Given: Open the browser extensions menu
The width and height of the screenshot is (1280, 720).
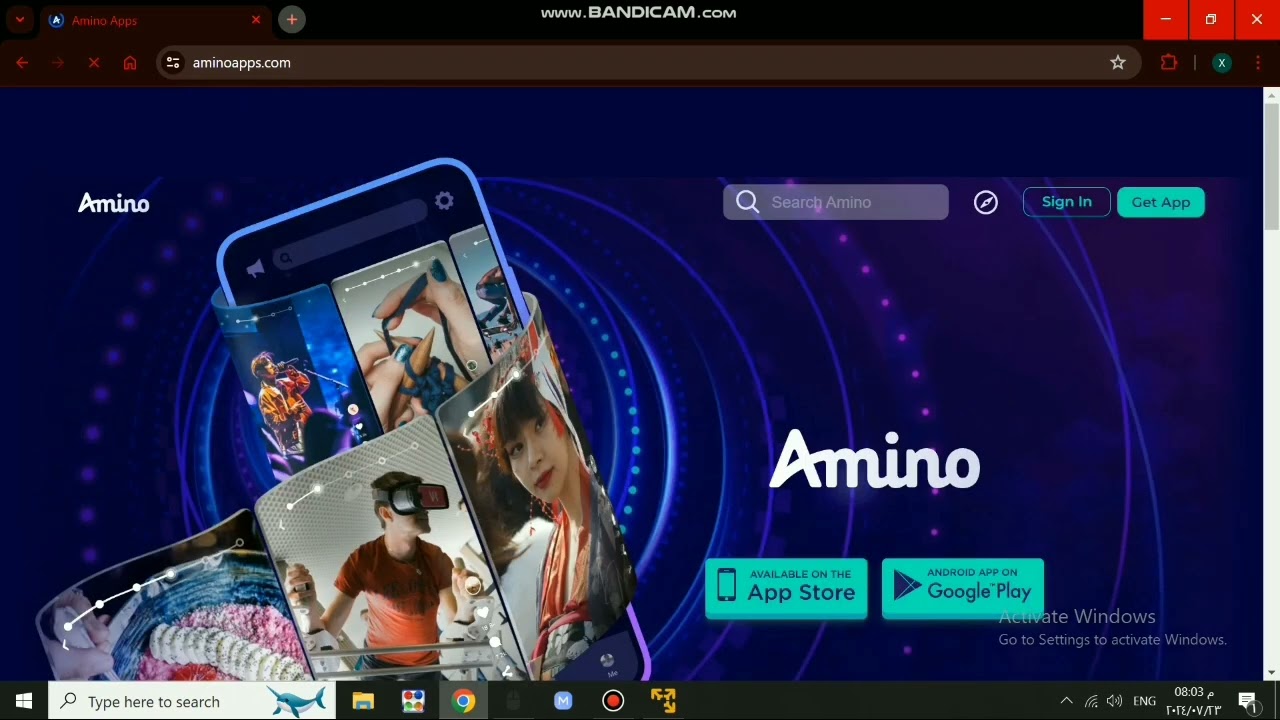Looking at the screenshot, I should tap(1169, 63).
